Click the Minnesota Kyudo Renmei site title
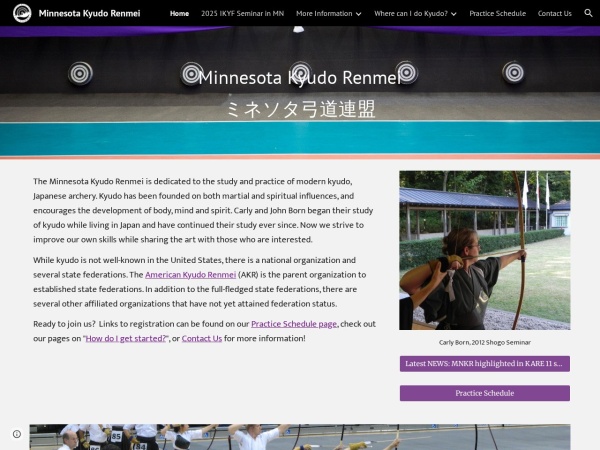 (x=90, y=13)
